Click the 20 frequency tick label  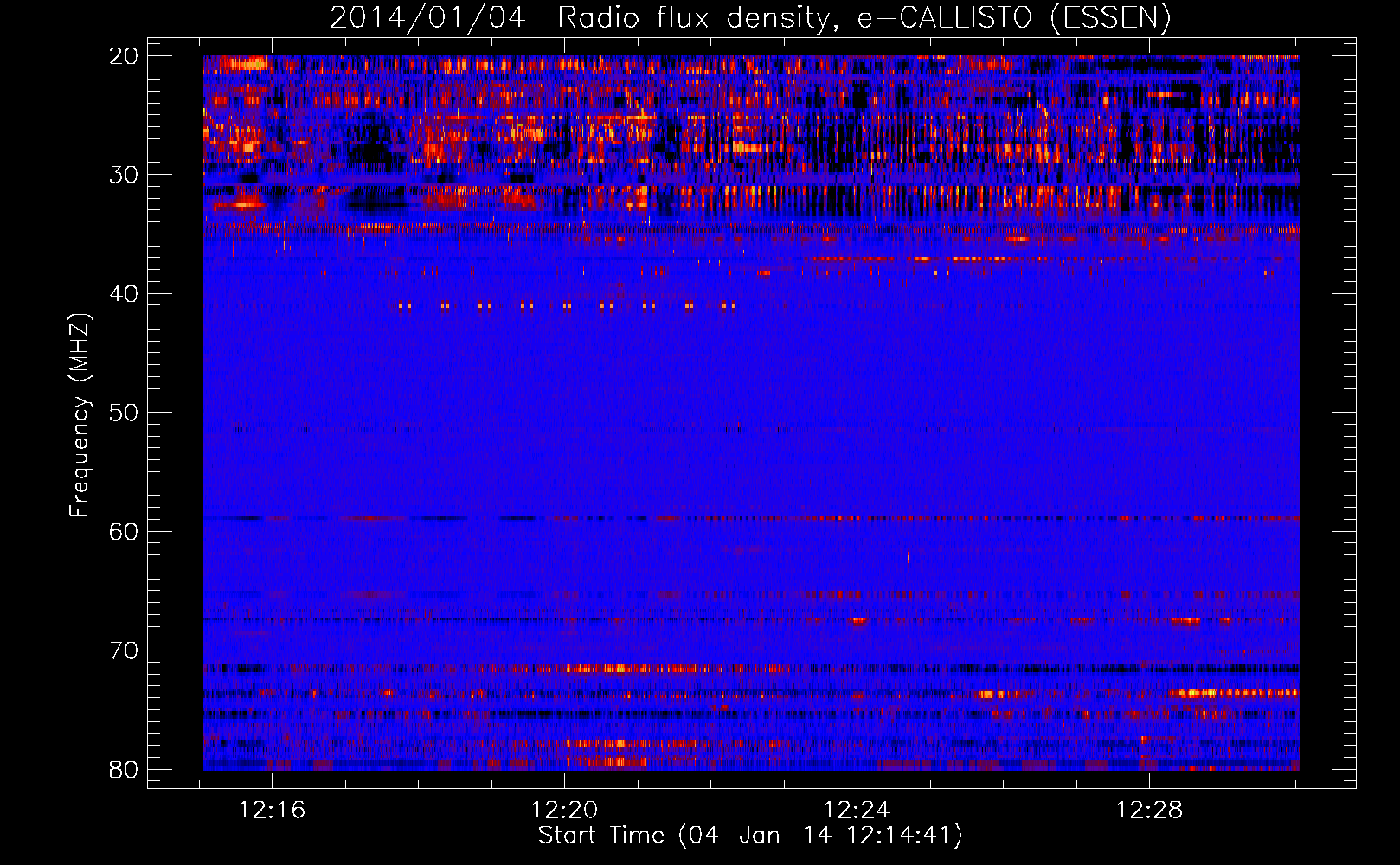pyautogui.click(x=124, y=56)
